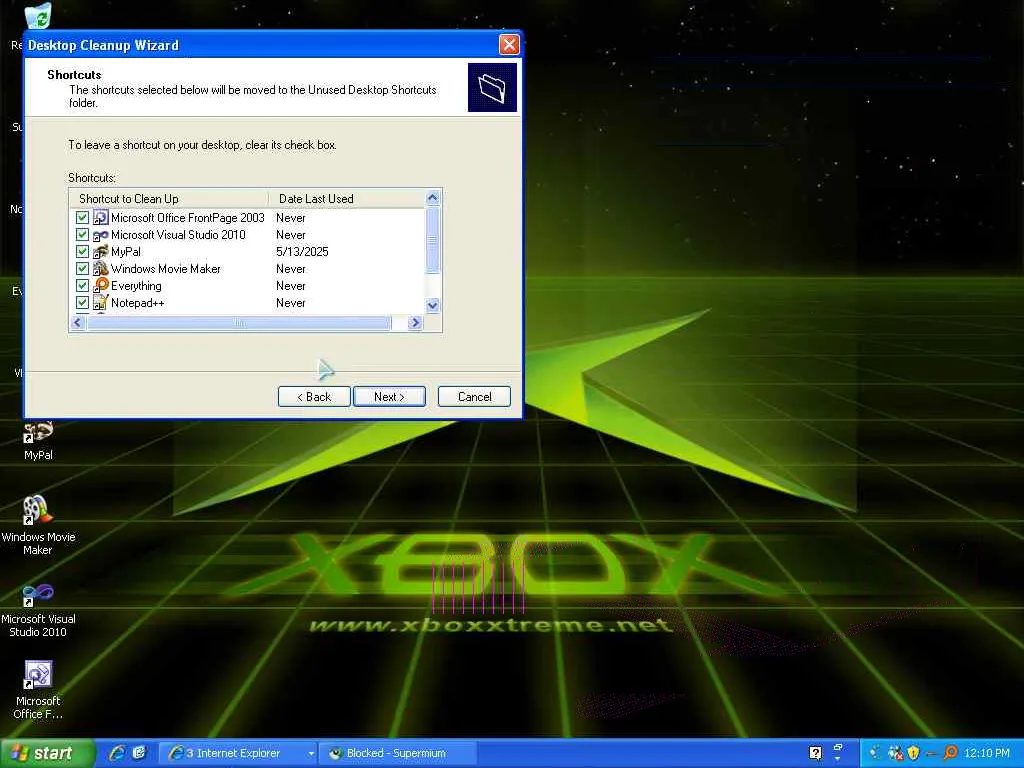Viewport: 1024px width, 768px height.
Task: Click list horizontal scrollbar left arrow
Action: (78, 323)
